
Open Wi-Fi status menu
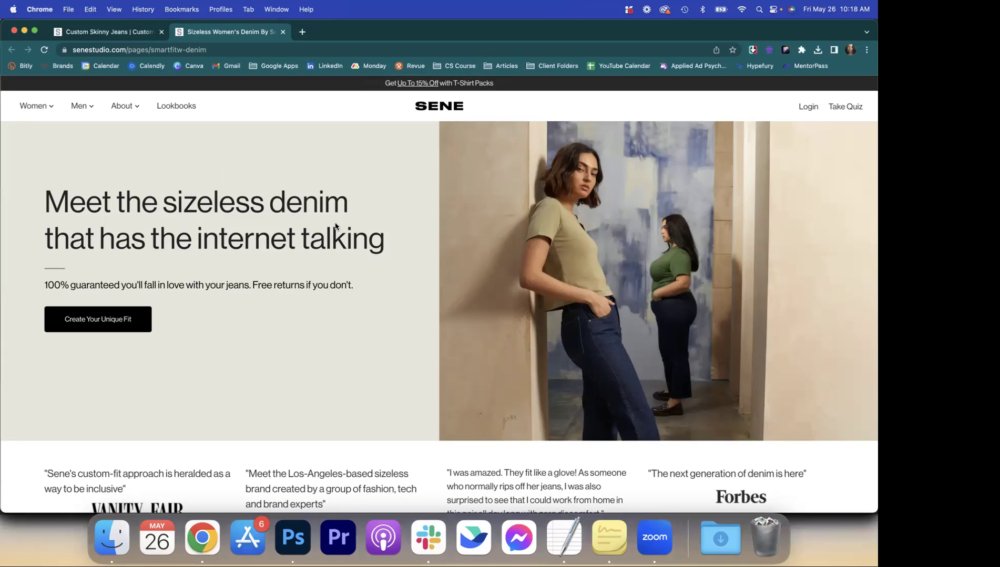[741, 10]
